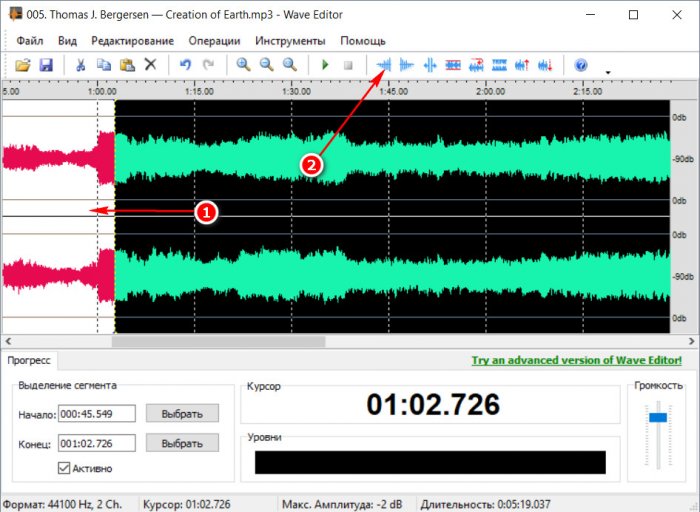Screen dimensions: 700x512
Task: Maximize the Wave Editor window
Action: click(633, 15)
